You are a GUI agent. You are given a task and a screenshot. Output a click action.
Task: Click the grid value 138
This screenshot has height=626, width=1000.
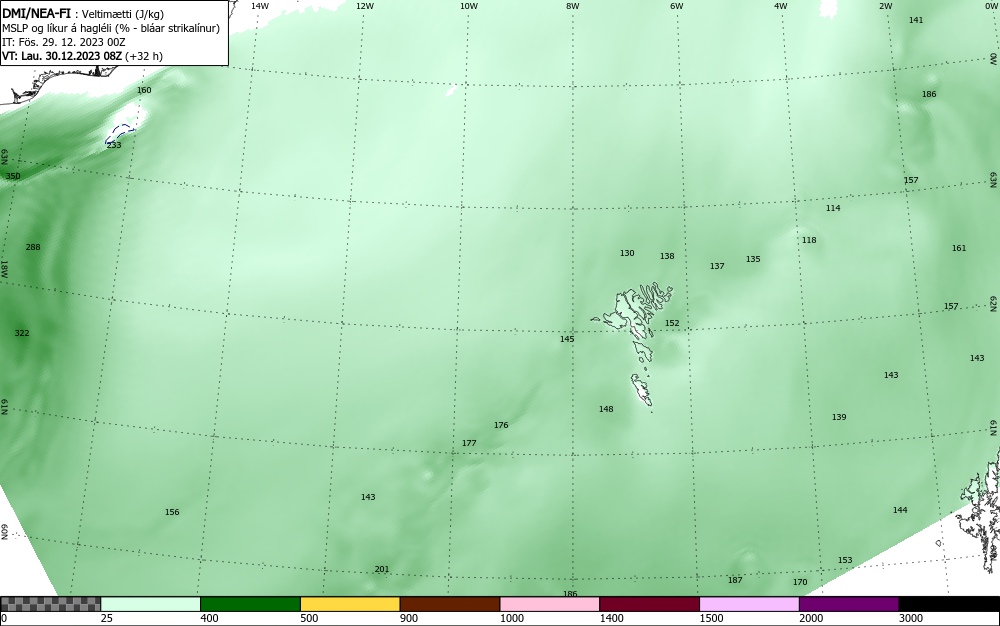coord(666,256)
